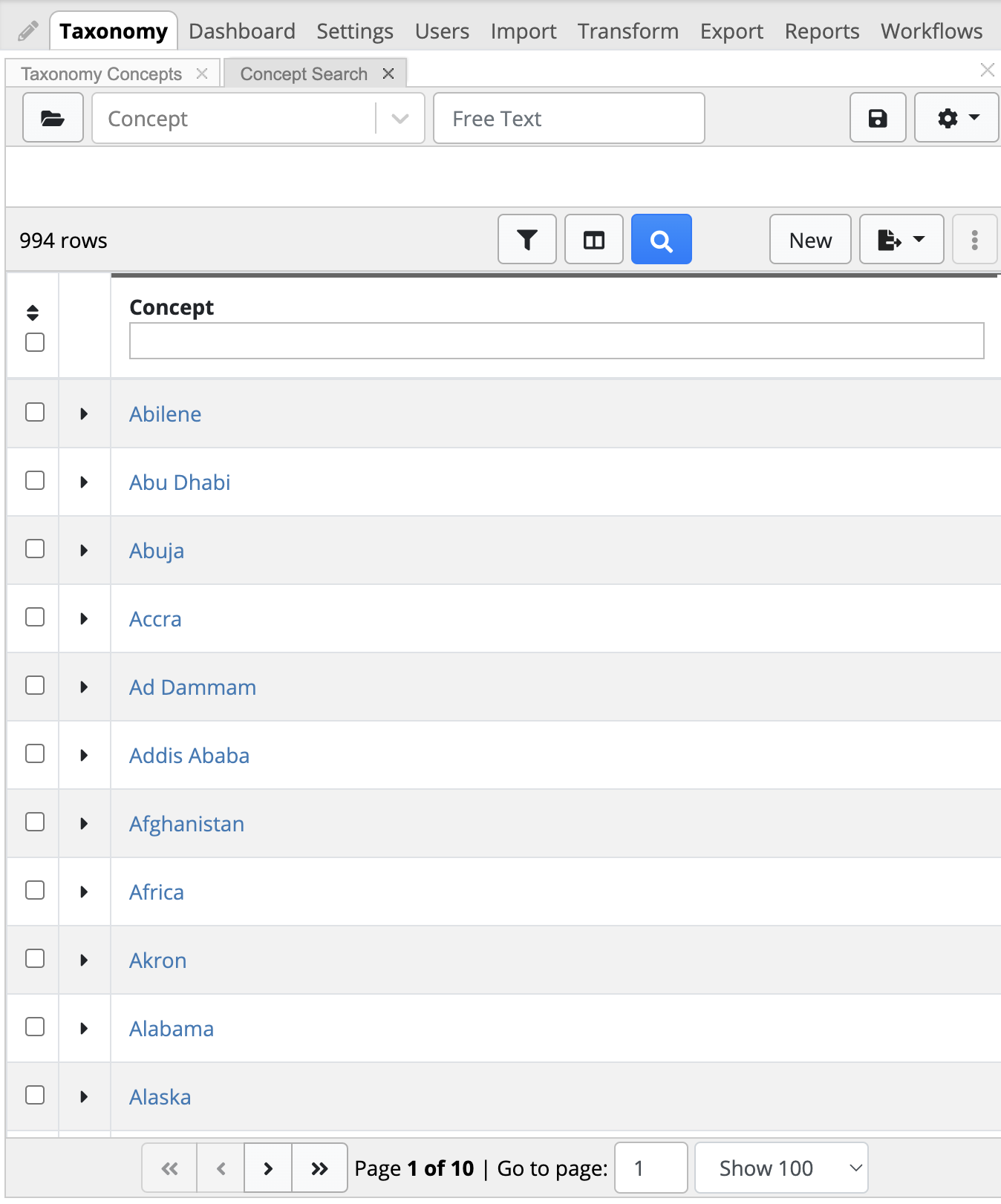Screen dimensions: 1001x1204
Task: Click the Free Text input field
Action: click(569, 118)
